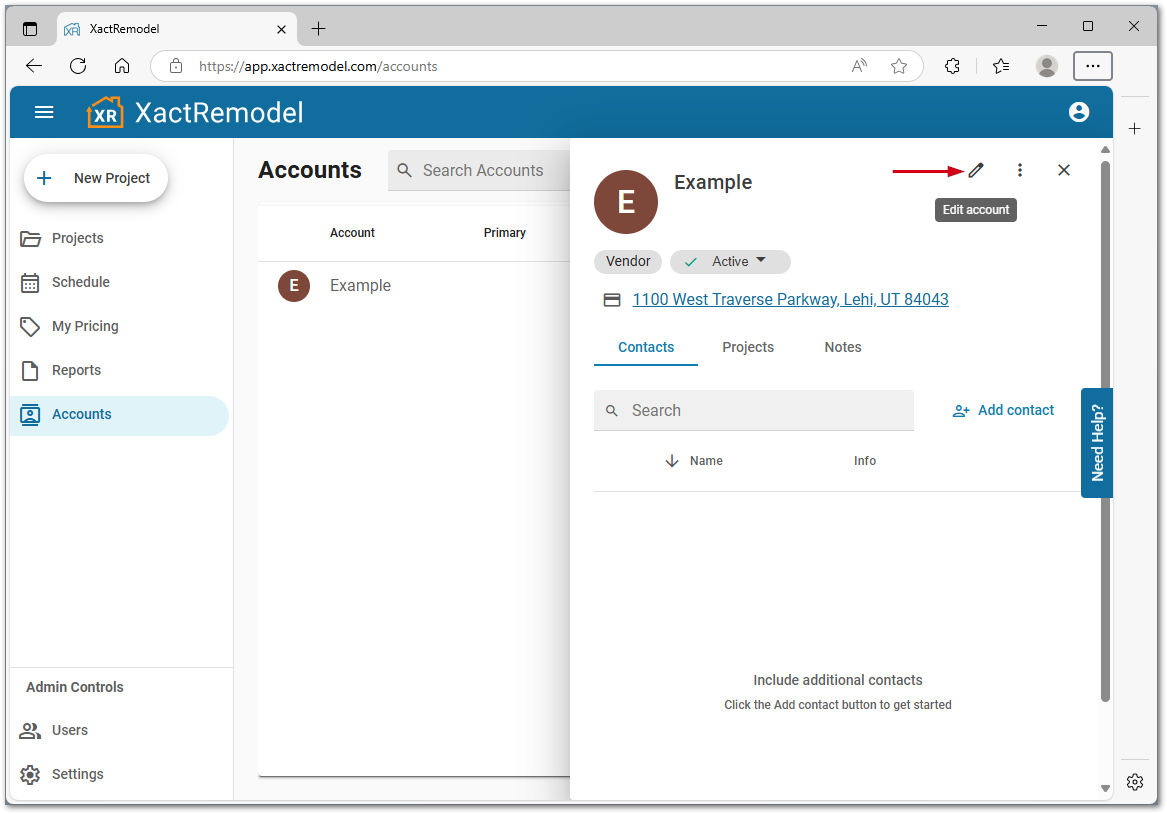Click the pencil Edit account icon
1167x814 pixels.
pos(975,170)
